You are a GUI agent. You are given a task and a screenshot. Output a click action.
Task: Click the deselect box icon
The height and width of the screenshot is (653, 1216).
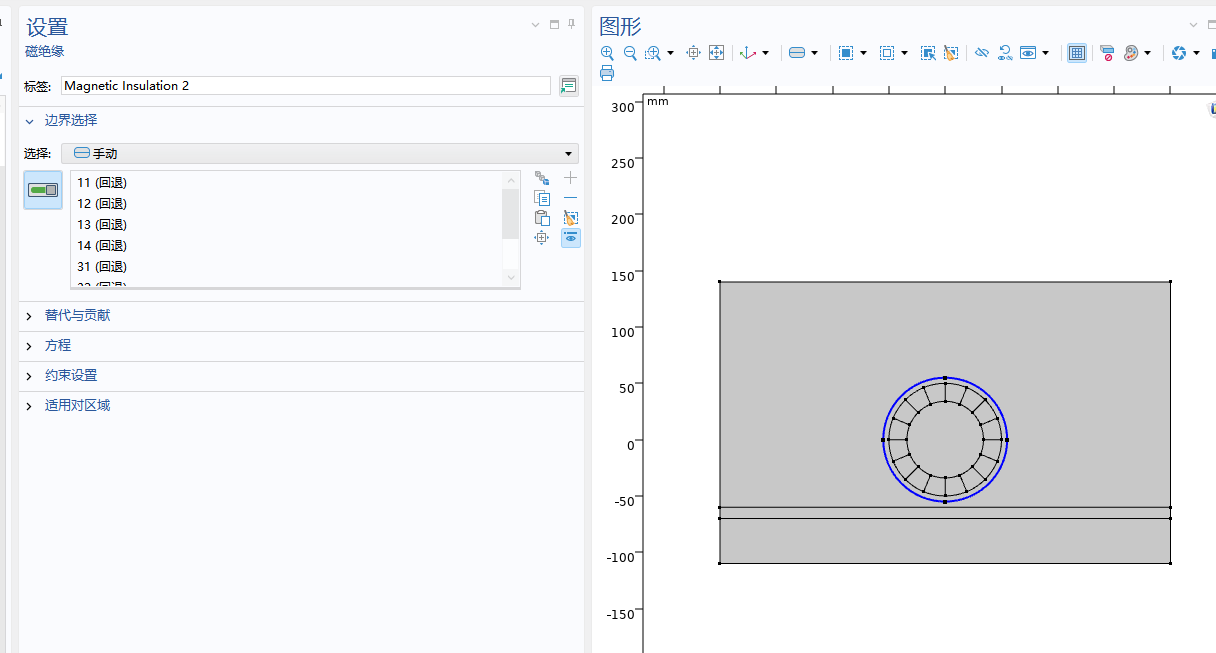click(x=887, y=53)
